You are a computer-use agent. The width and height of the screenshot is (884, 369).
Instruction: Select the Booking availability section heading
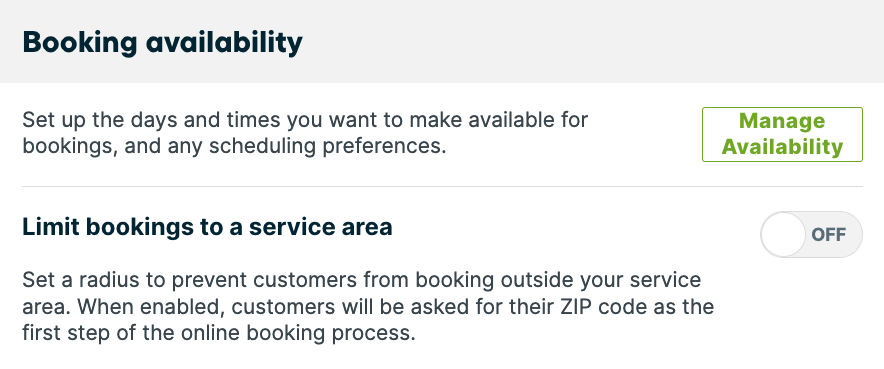point(162,42)
